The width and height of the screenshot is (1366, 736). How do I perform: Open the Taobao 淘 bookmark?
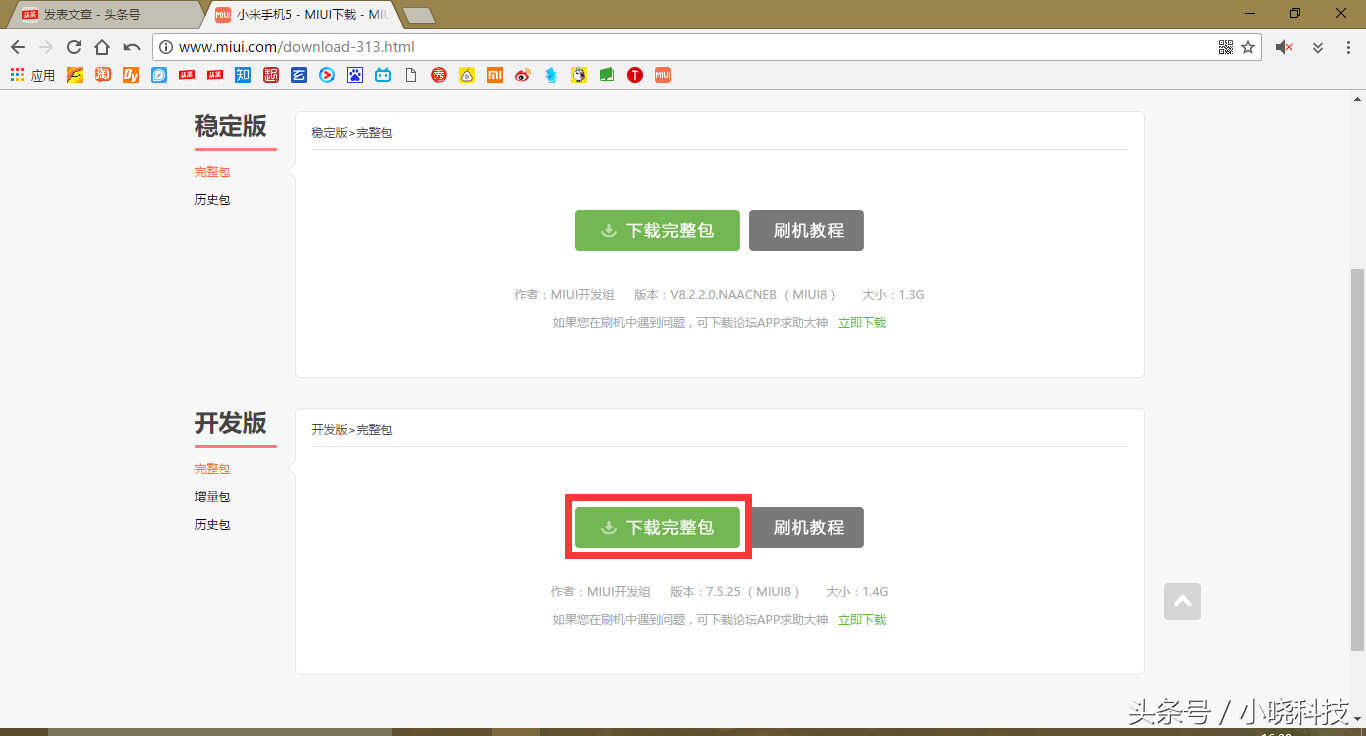click(103, 75)
